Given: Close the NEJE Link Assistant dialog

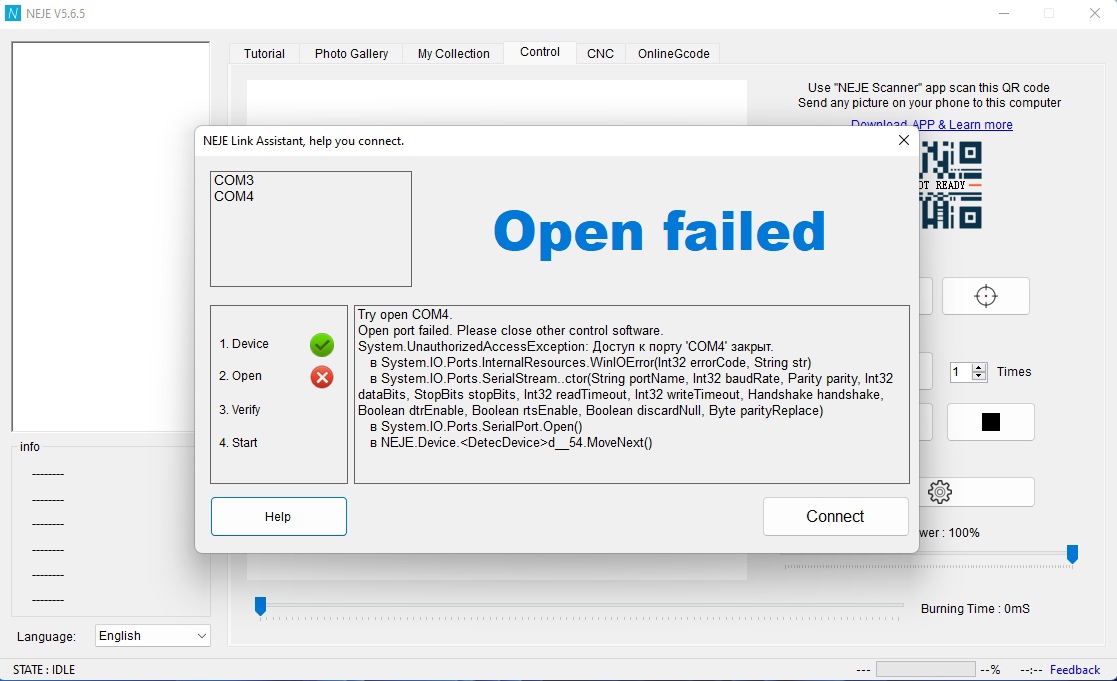Looking at the screenshot, I should coord(903,140).
